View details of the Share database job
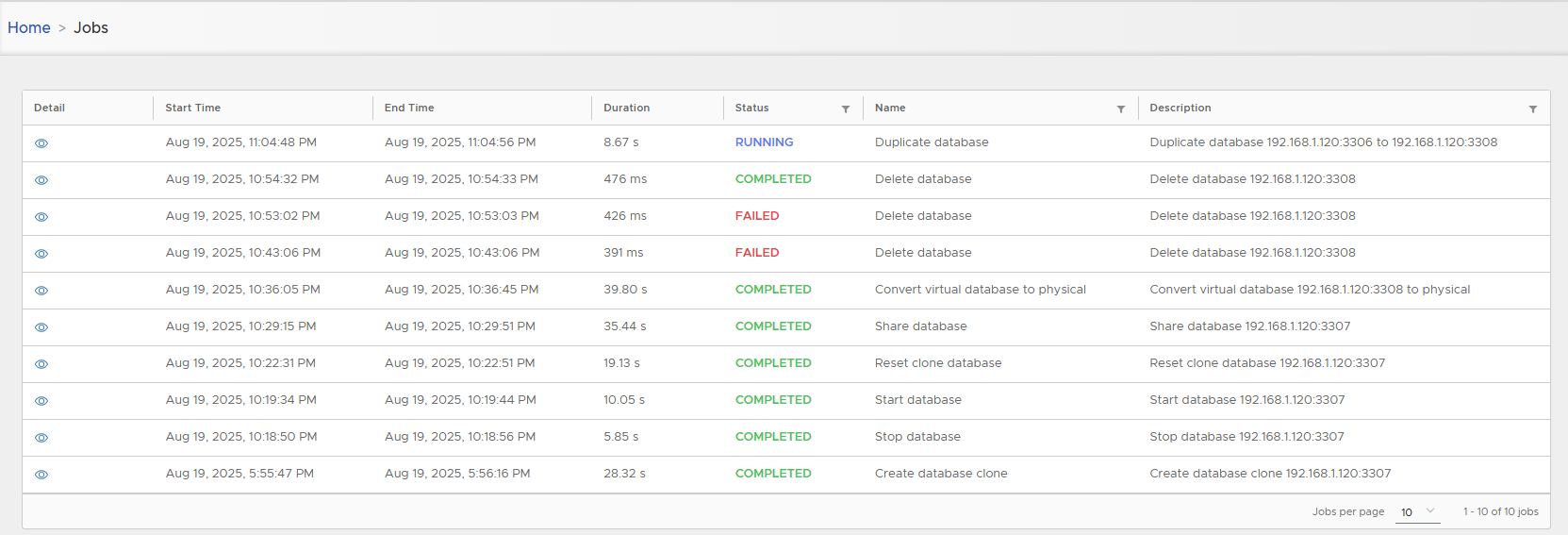Screen dimensions: 1568x535 tap(41, 327)
